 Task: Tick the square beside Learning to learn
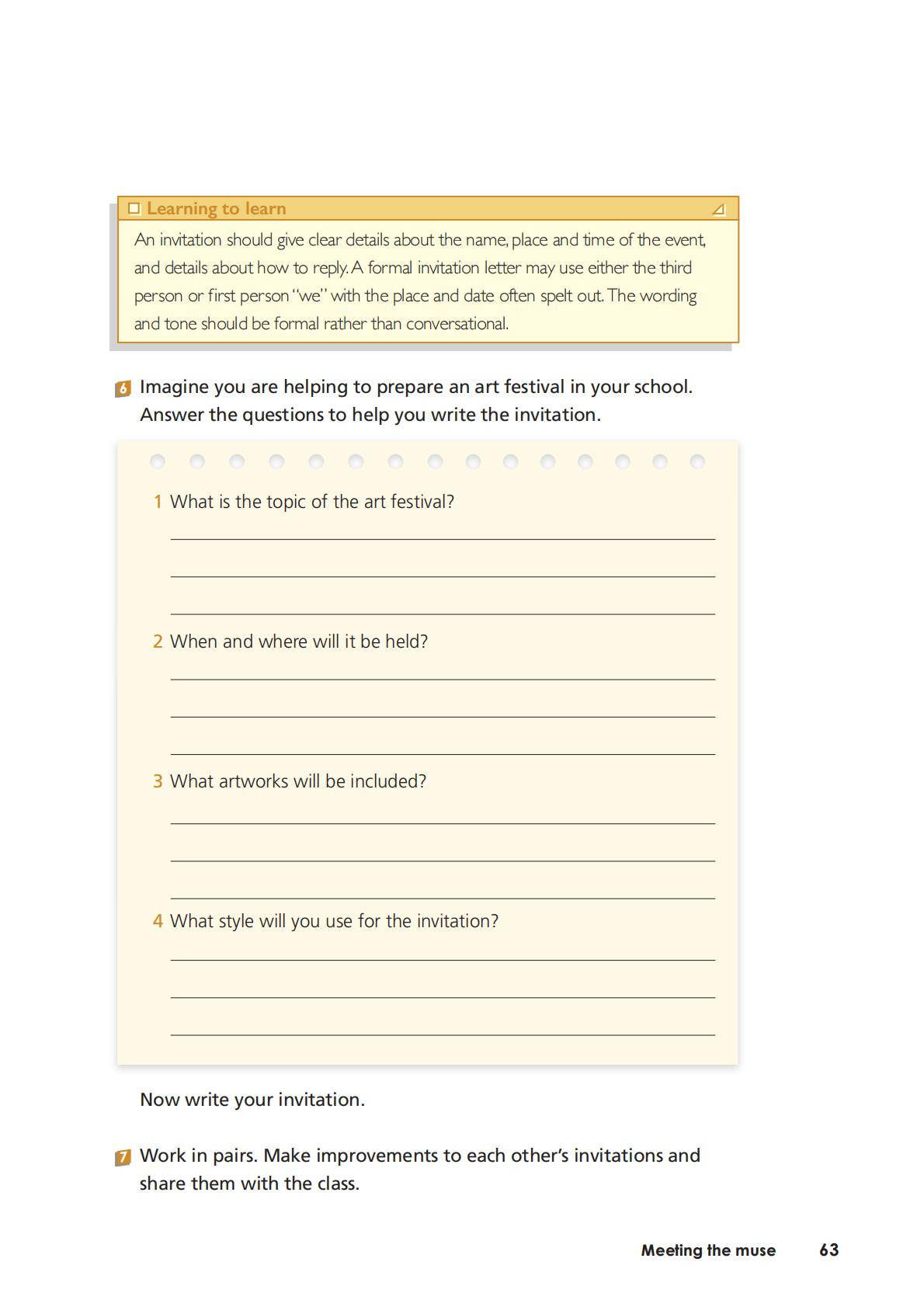(134, 208)
